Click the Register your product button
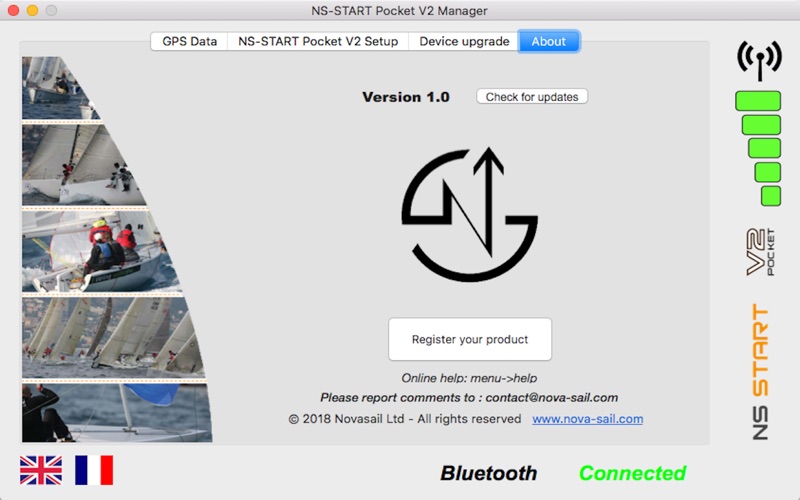Viewport: 800px width, 500px height. (x=470, y=339)
